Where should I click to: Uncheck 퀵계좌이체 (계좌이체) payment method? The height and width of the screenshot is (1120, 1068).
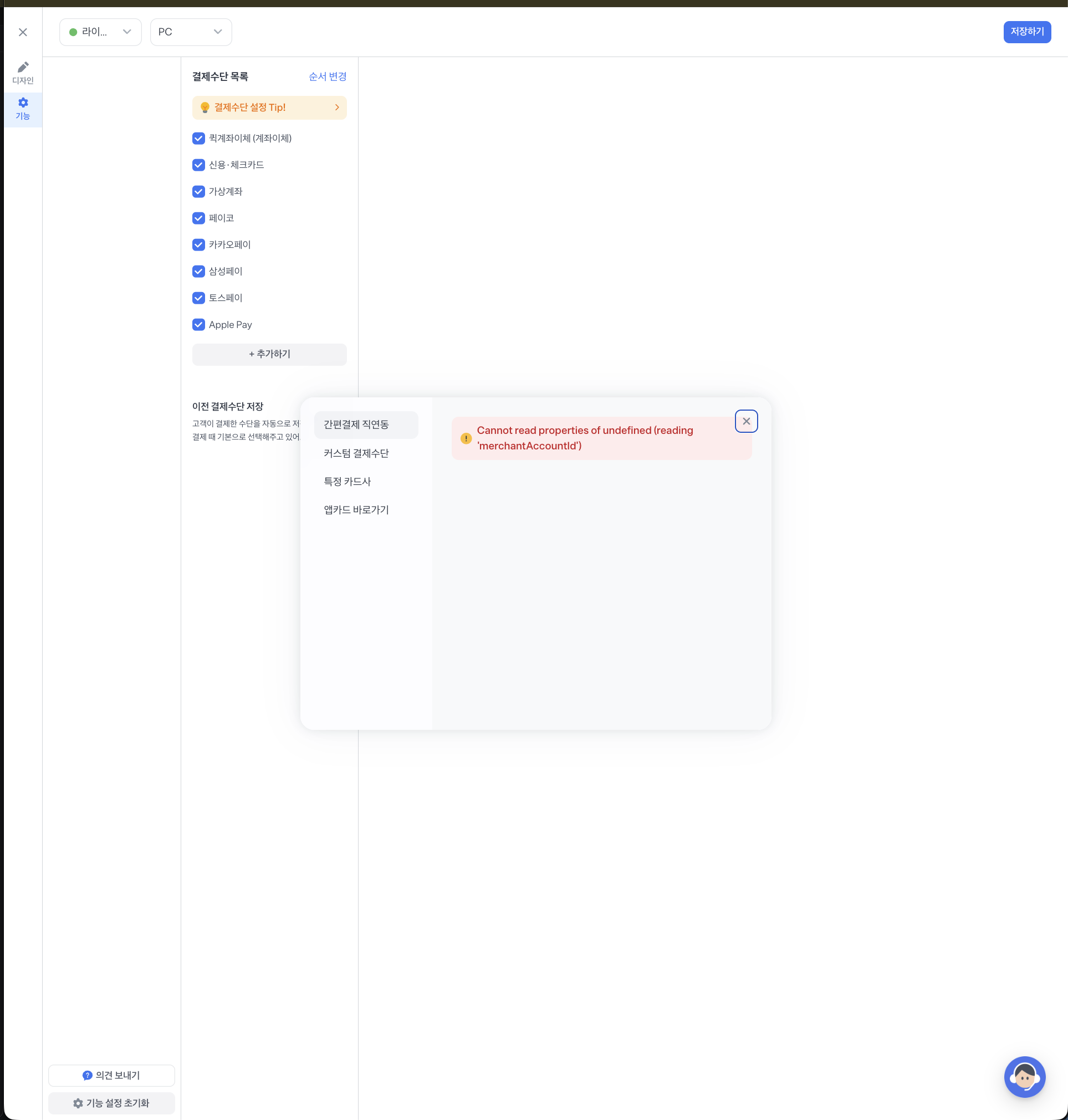[198, 139]
